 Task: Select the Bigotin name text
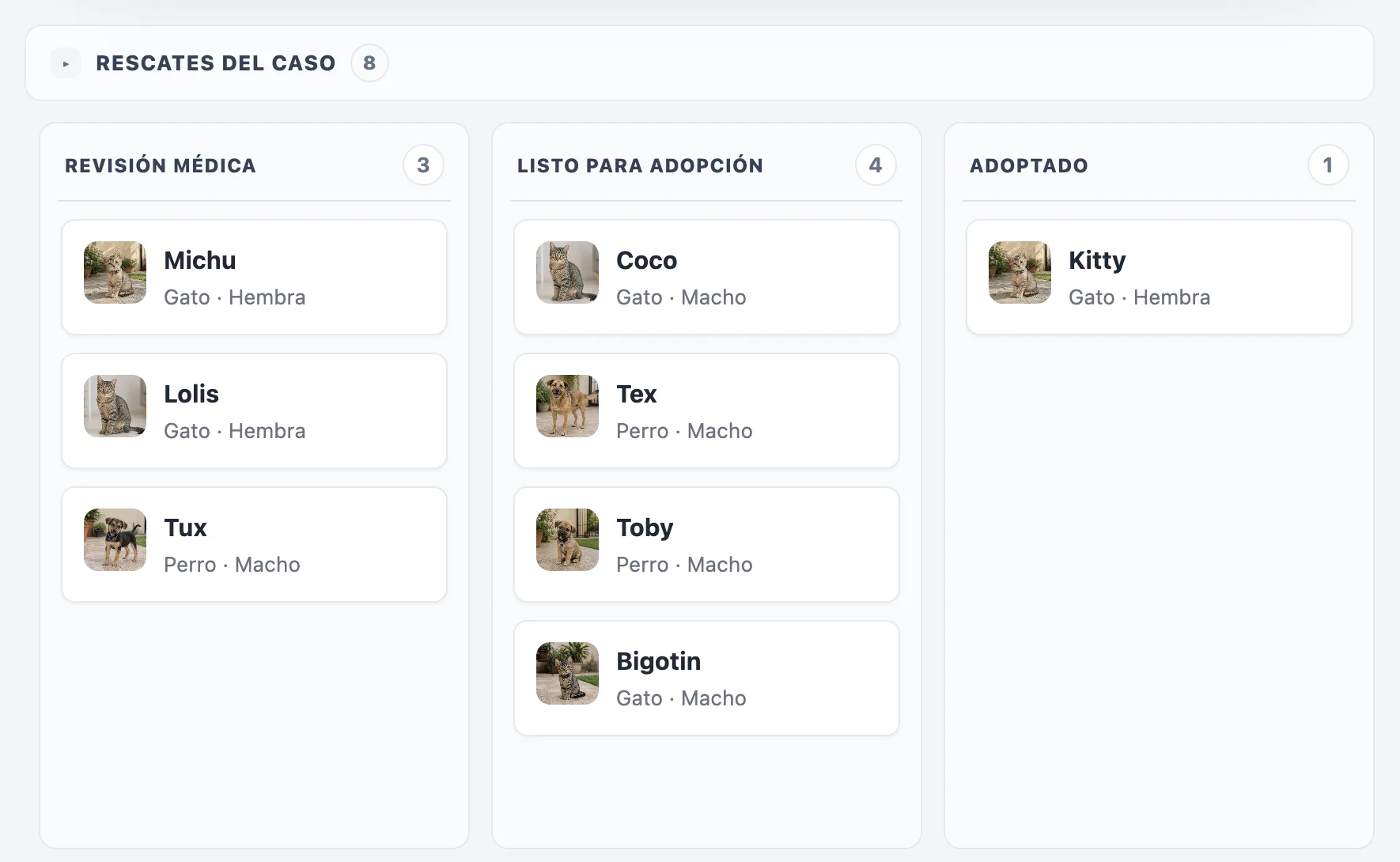[659, 661]
